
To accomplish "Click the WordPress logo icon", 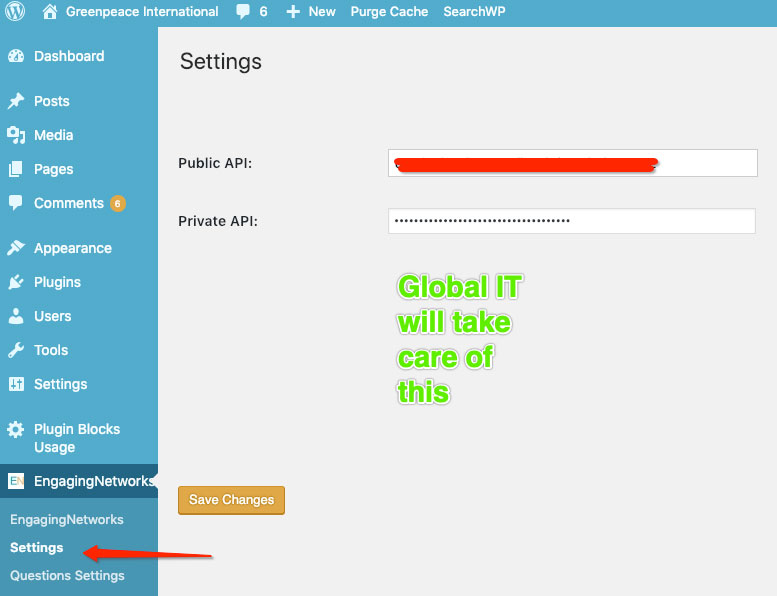I will pos(15,11).
